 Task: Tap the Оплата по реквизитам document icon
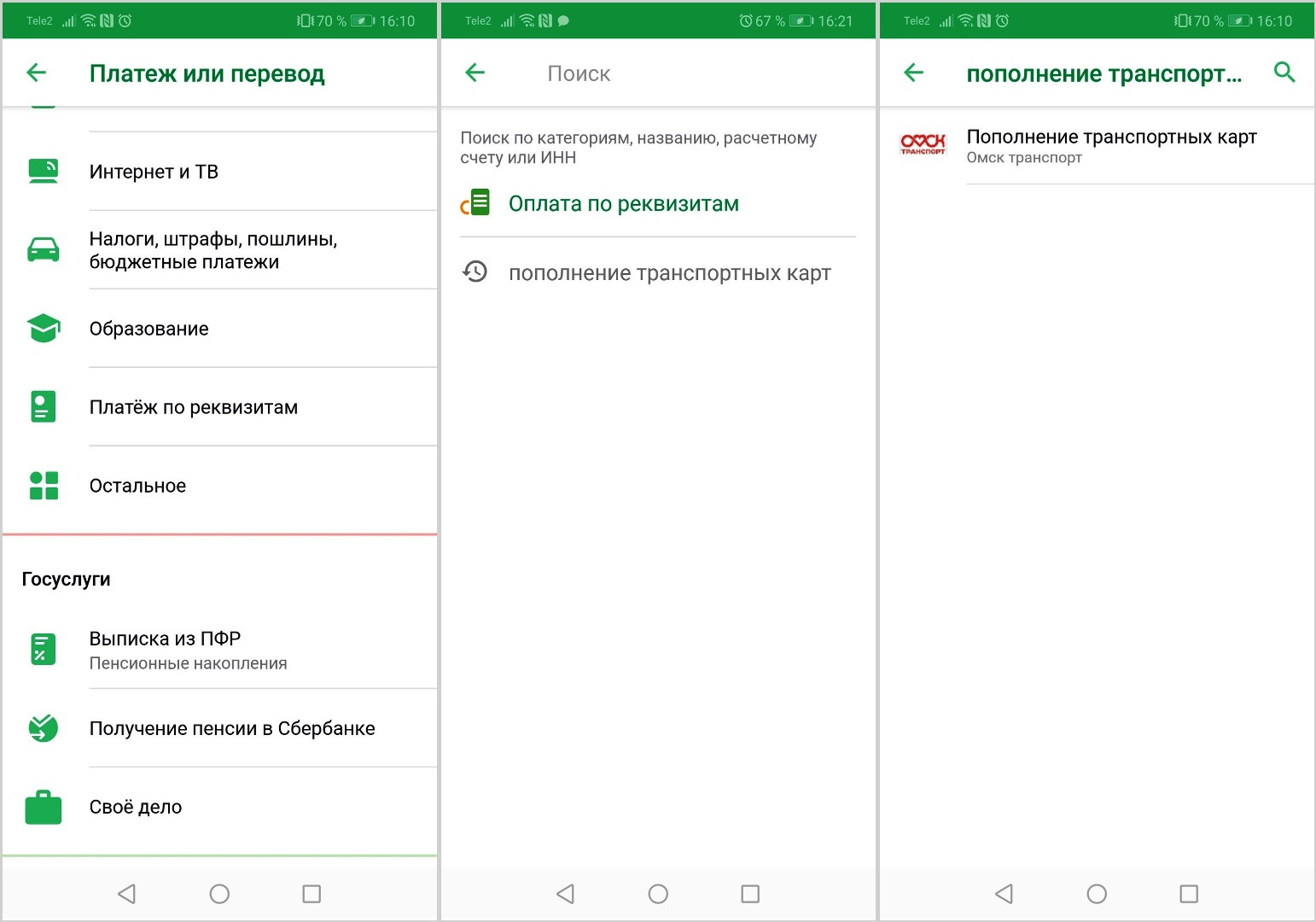[475, 203]
